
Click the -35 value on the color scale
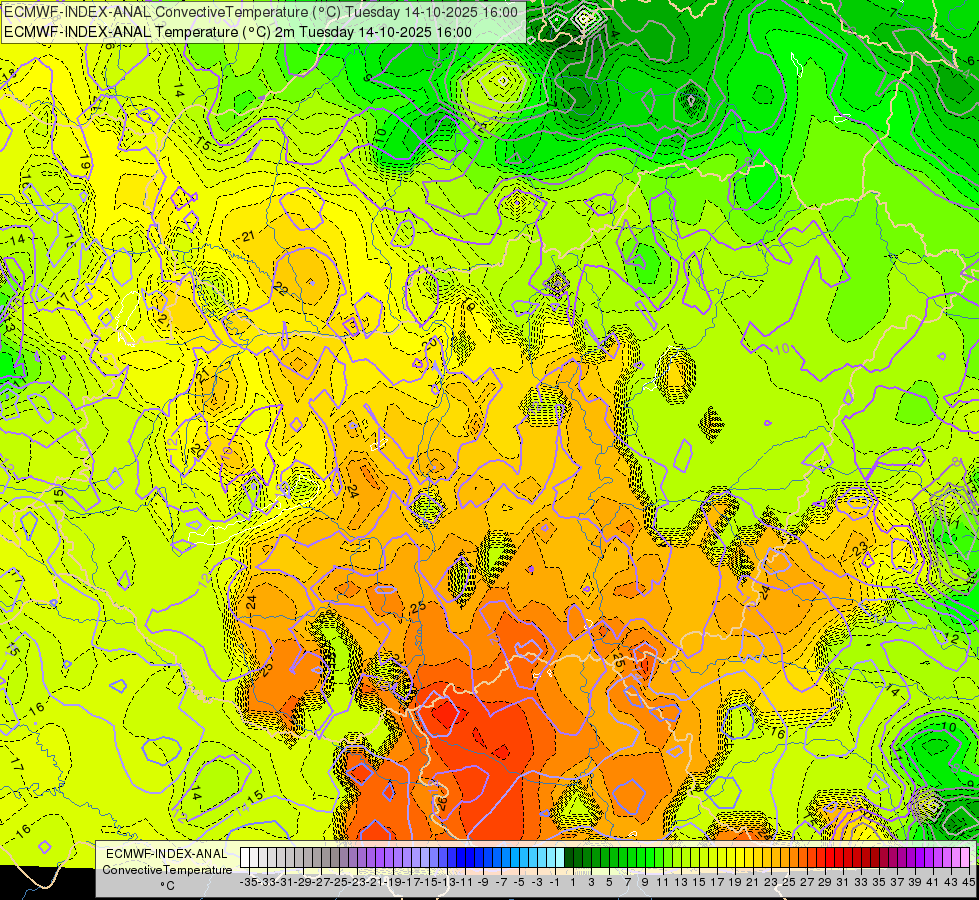248,883
